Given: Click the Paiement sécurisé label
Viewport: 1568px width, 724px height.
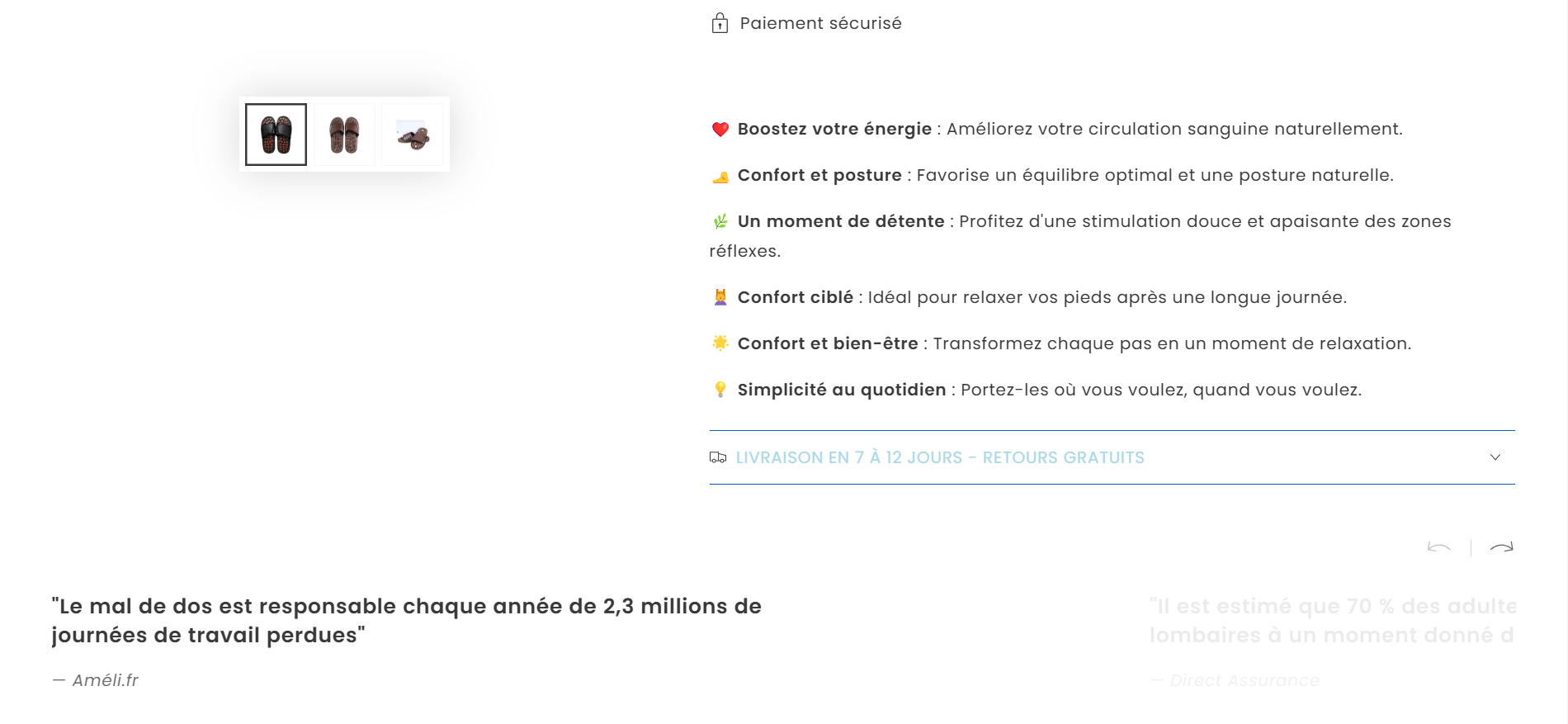Looking at the screenshot, I should (820, 23).
